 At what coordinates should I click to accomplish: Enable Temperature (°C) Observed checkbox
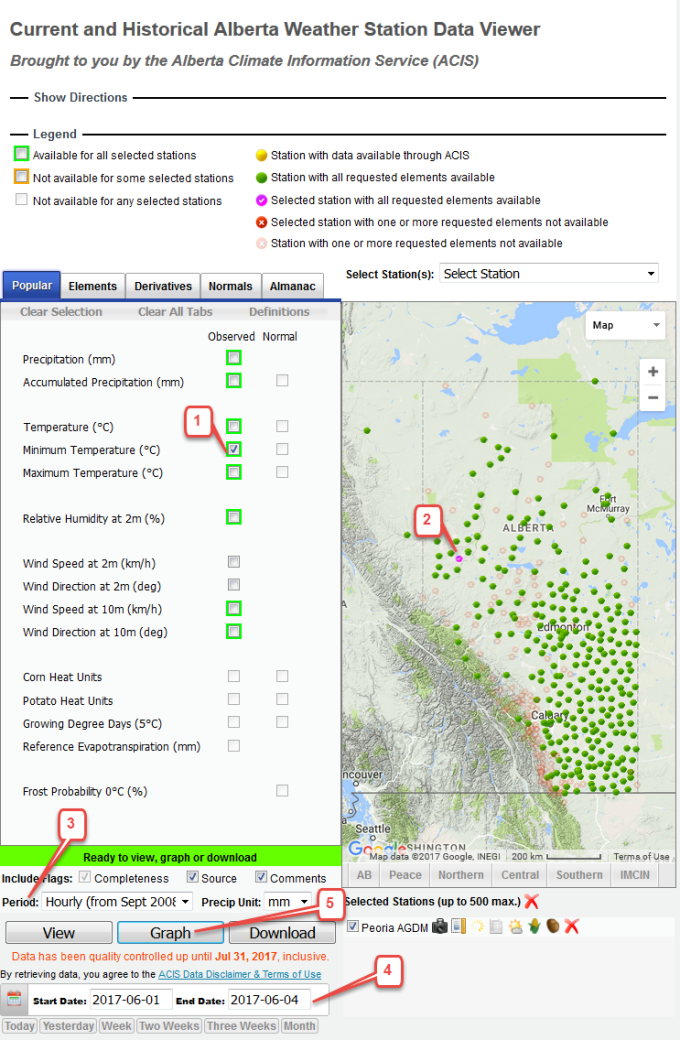pyautogui.click(x=234, y=426)
